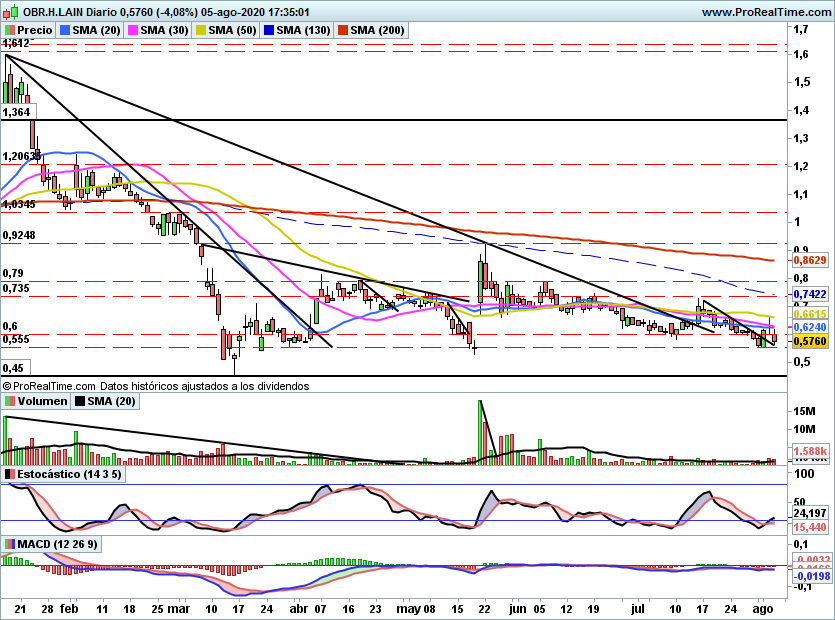Select the blue SMA (20) color swatch

(67, 31)
